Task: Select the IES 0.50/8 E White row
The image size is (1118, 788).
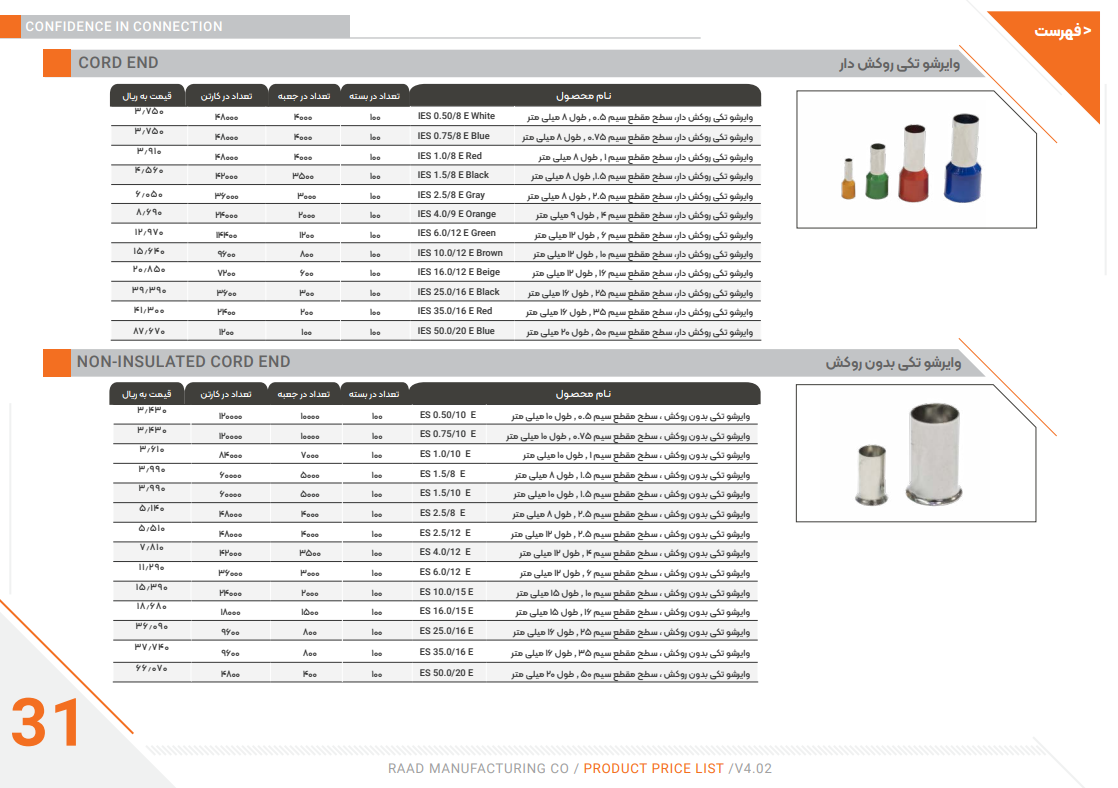Action: pos(456,117)
